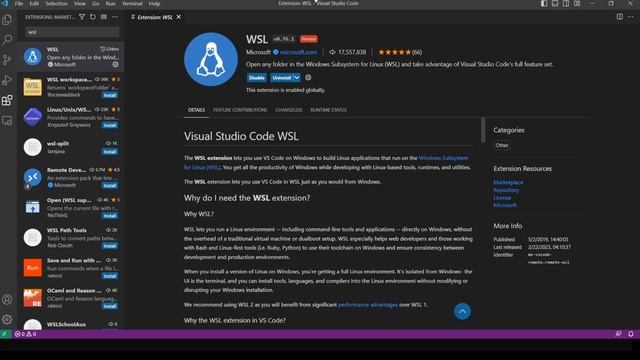This screenshot has width=640, height=360.
Task: Click the feedback icon in status bar
Action: 618,334
